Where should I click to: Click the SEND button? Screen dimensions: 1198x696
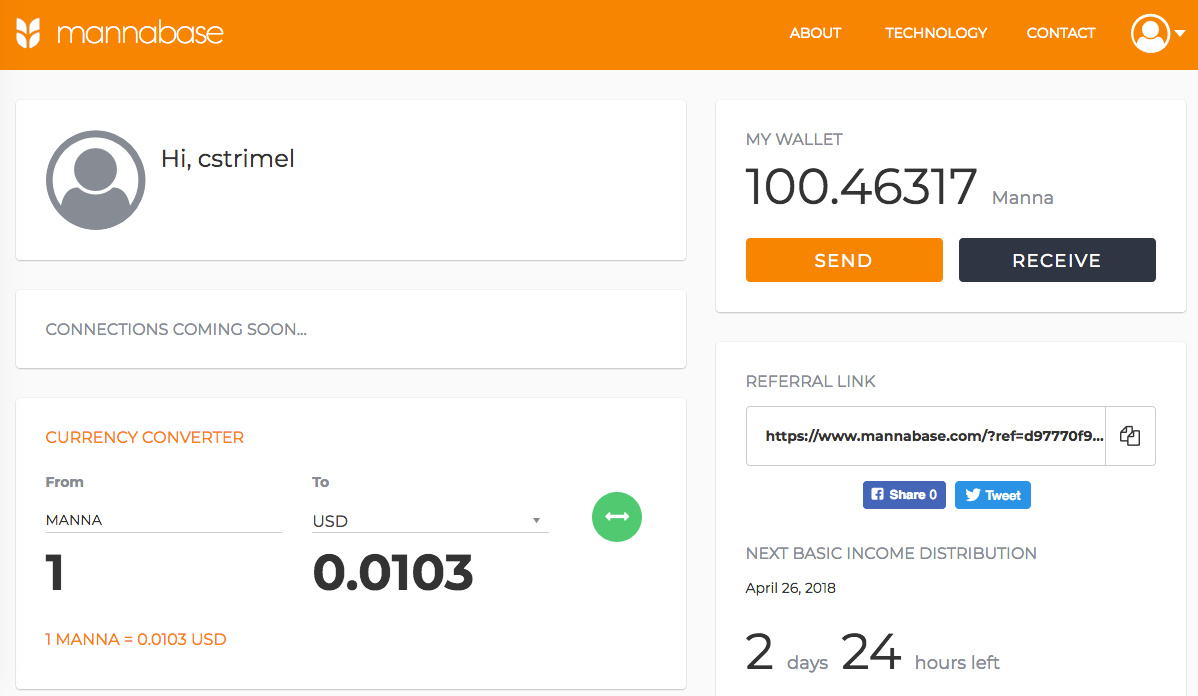pos(843,260)
